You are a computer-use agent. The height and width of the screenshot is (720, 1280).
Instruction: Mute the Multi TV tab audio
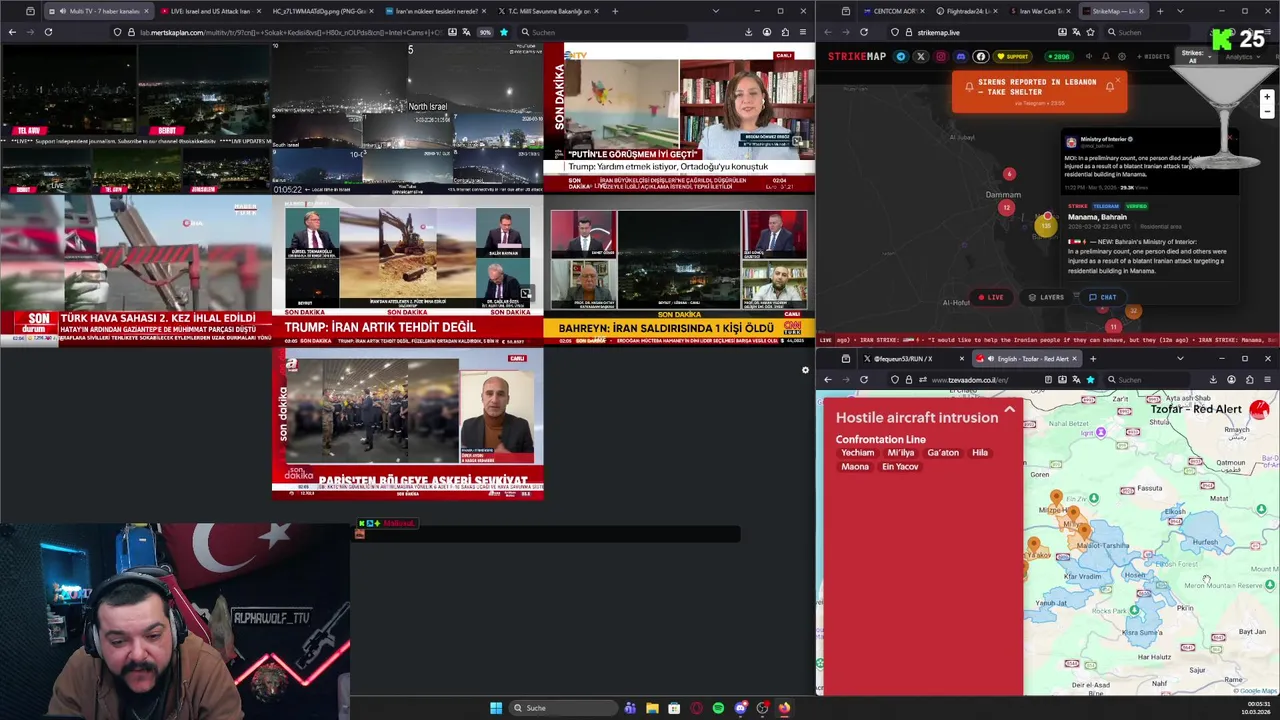tap(63, 11)
